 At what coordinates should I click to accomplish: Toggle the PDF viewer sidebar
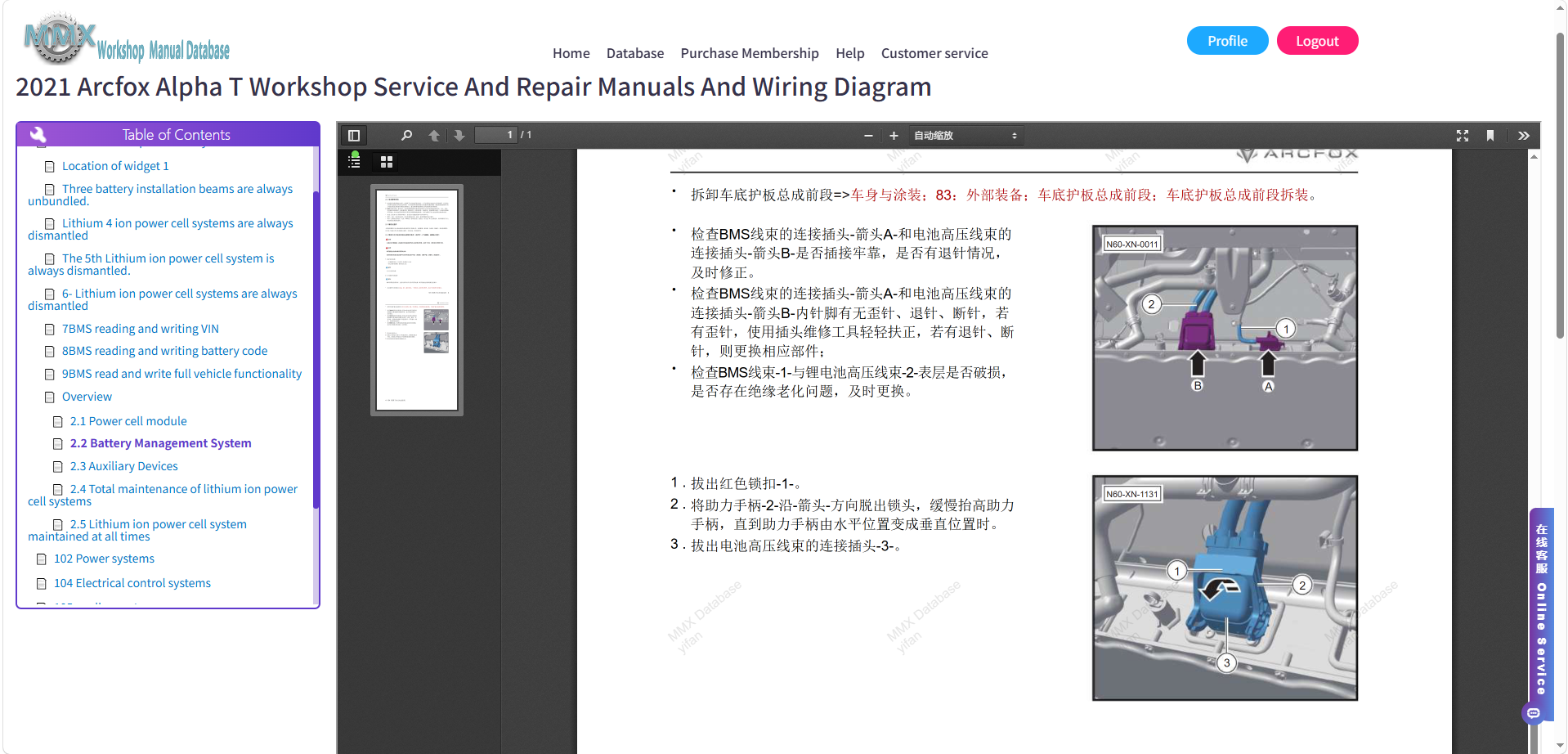354,136
